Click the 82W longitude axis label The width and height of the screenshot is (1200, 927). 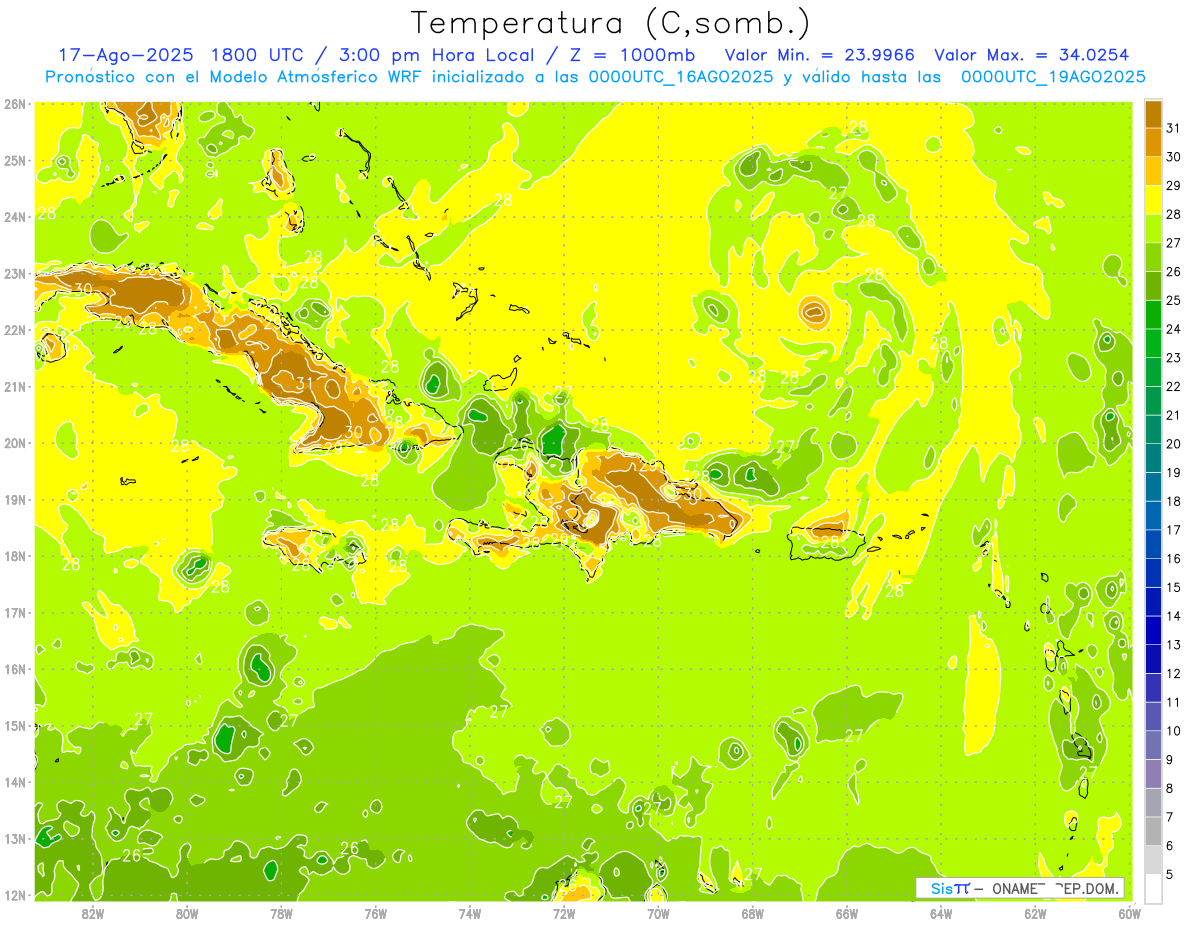[92, 913]
